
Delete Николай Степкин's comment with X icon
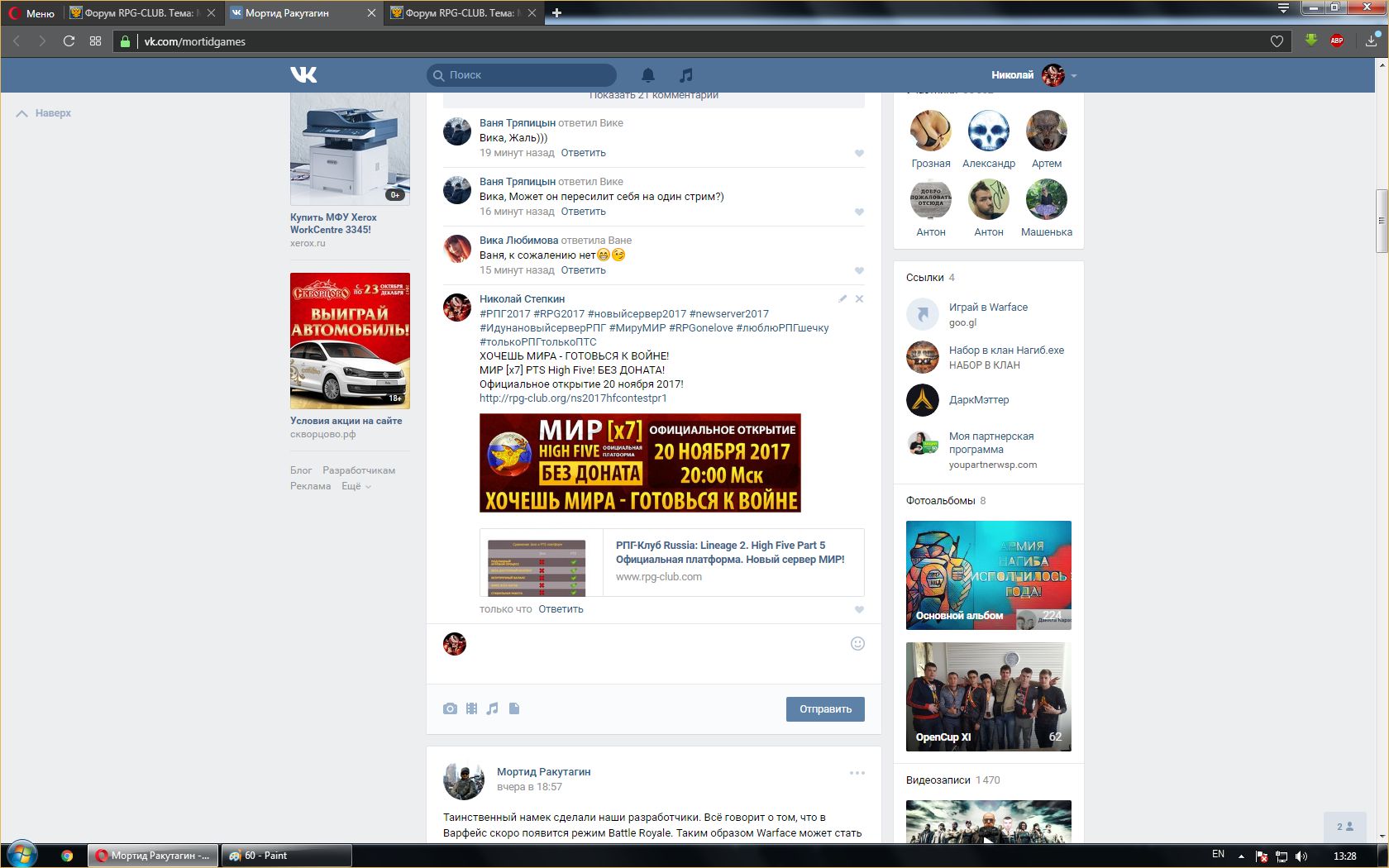(x=859, y=298)
